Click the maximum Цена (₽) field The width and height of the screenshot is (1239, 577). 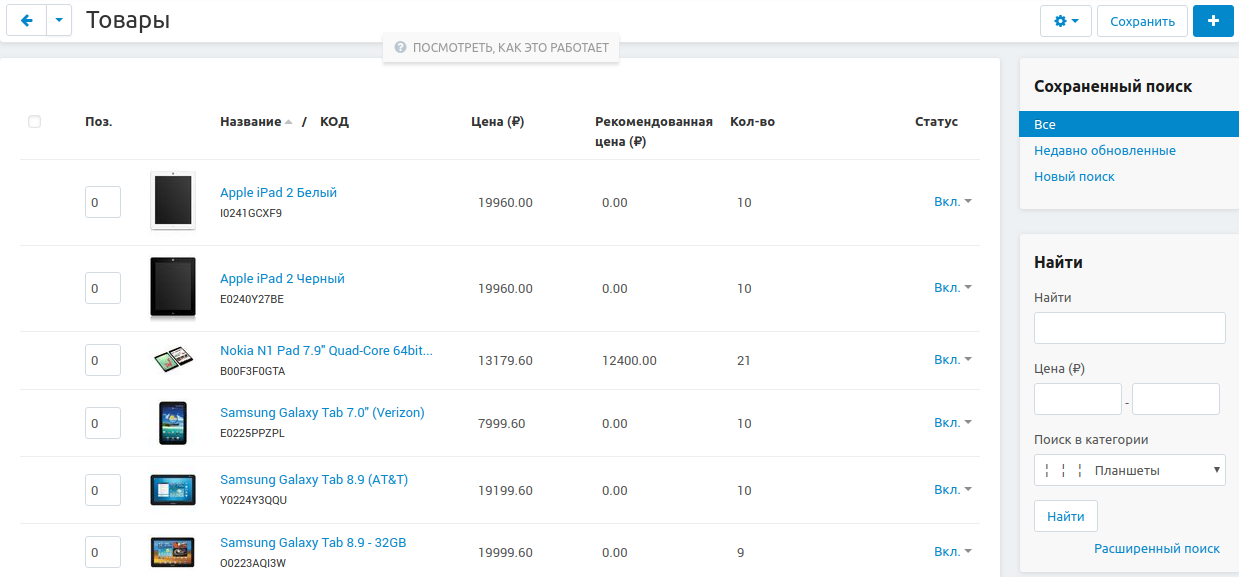tap(1176, 399)
